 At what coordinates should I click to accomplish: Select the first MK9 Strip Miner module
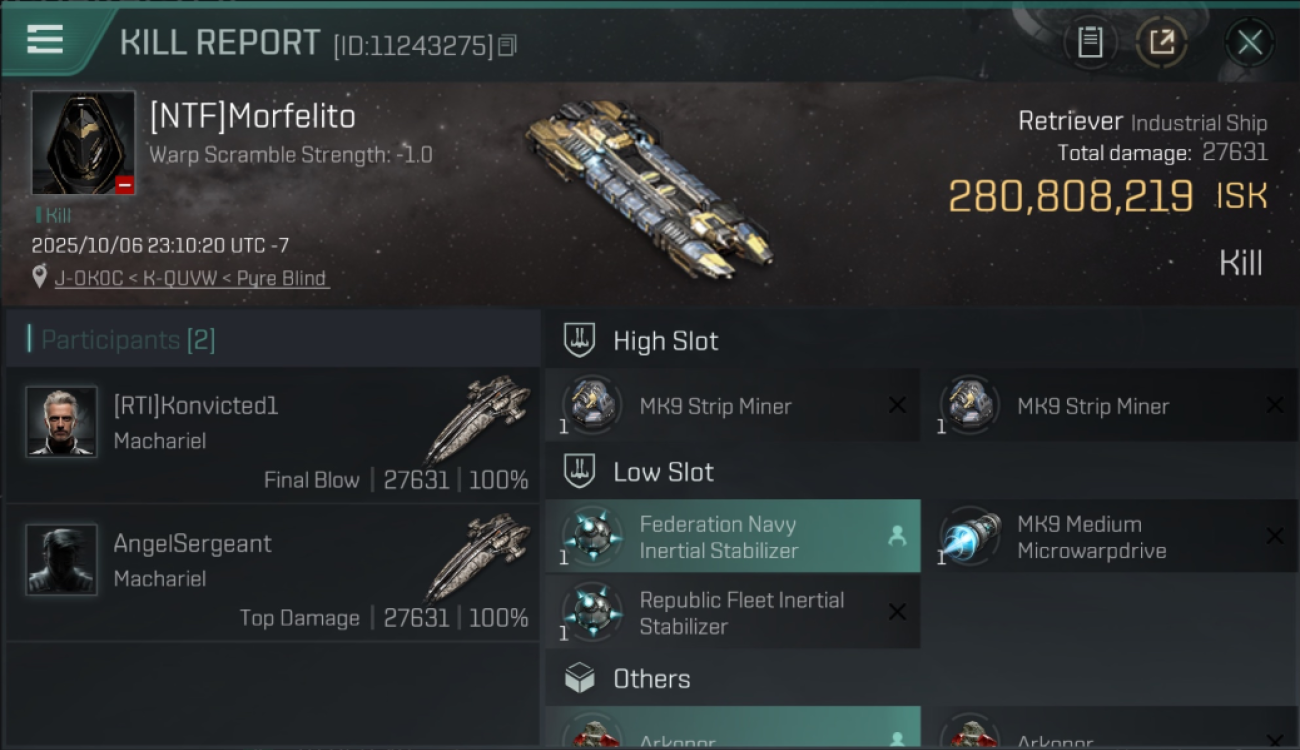coord(732,406)
